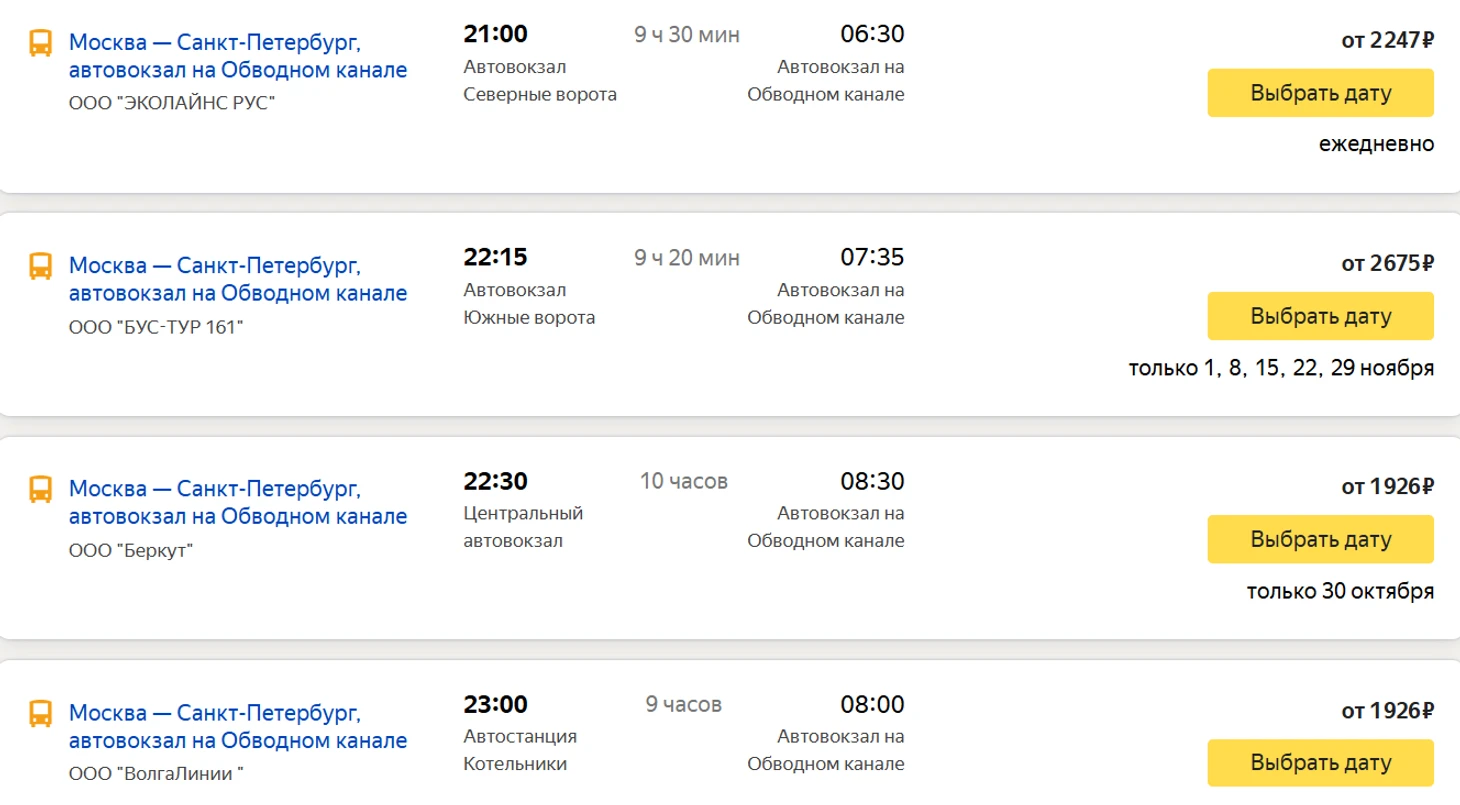Open the Беркут Москва — Санкт-Петербург route link
The width and height of the screenshot is (1460, 805).
(x=238, y=502)
